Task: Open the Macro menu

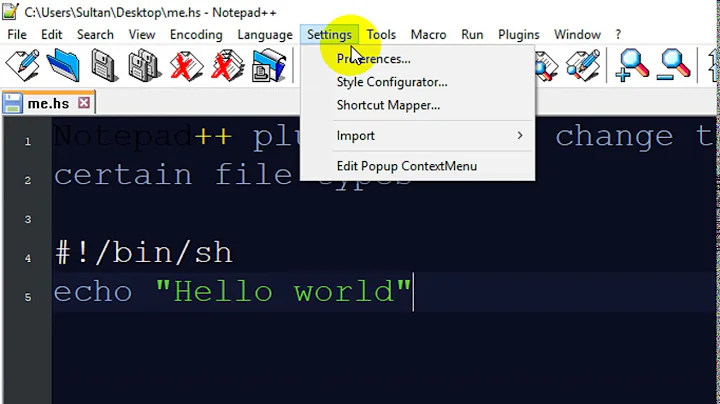Action: click(428, 34)
